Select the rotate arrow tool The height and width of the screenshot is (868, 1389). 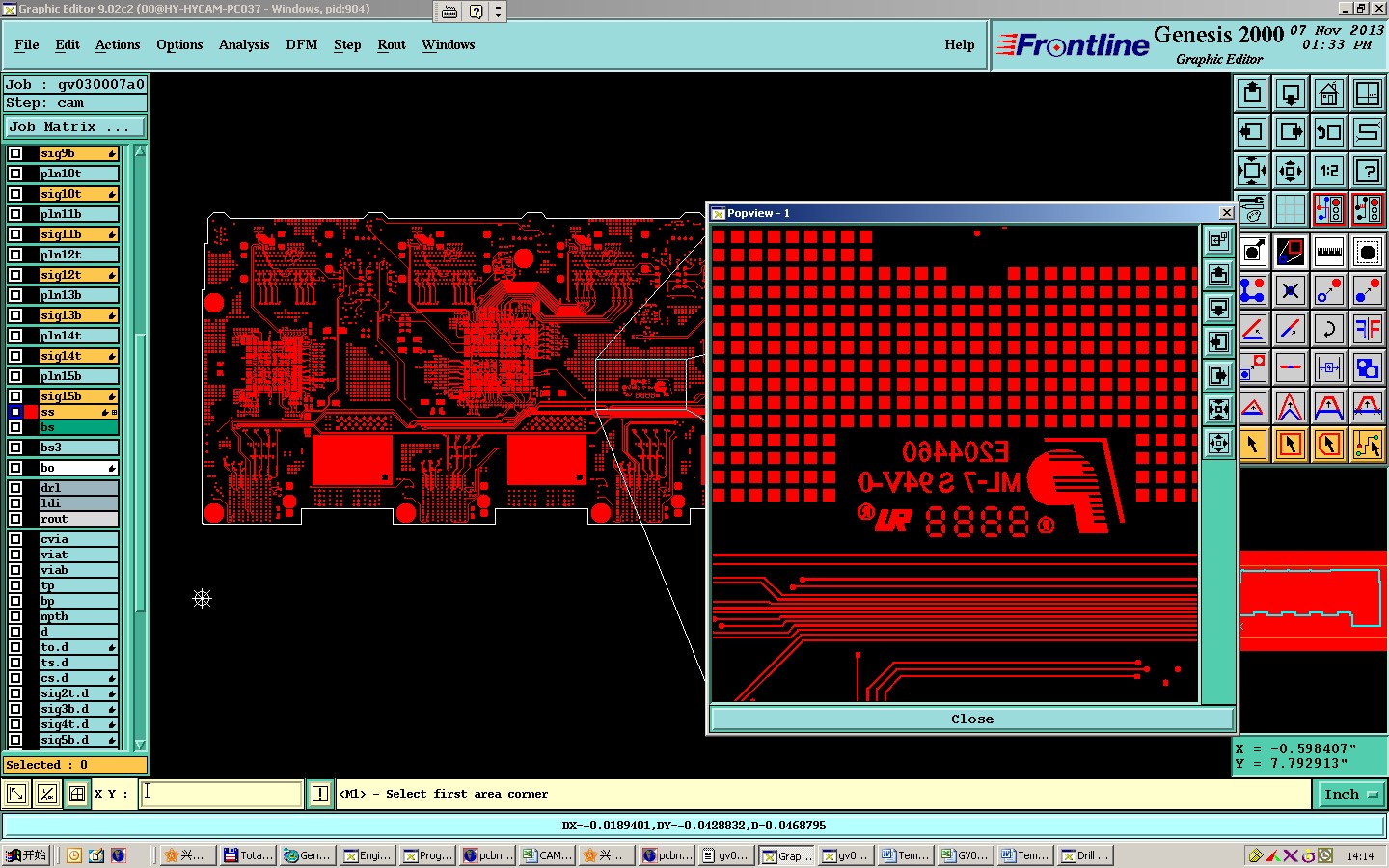pos(1329,329)
